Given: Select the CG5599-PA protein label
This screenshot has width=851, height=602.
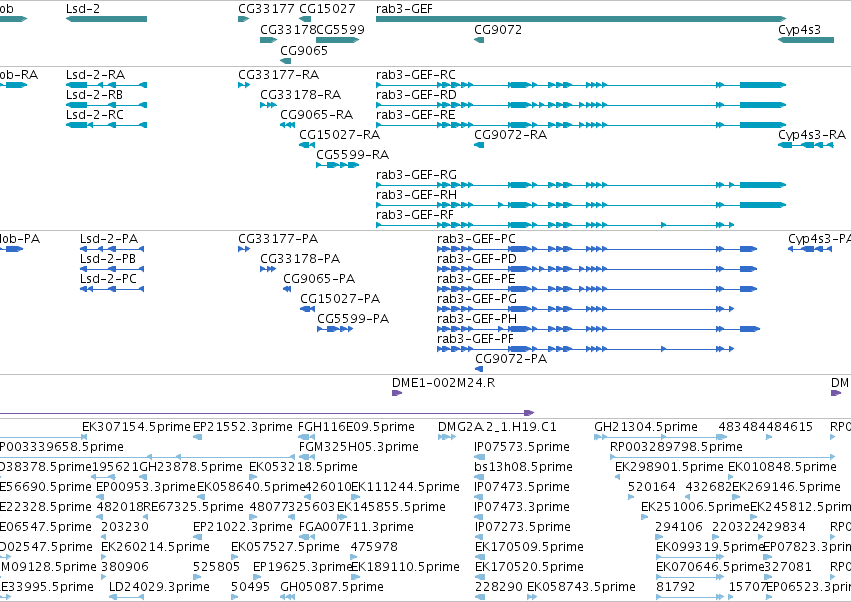Looking at the screenshot, I should pyautogui.click(x=353, y=318).
